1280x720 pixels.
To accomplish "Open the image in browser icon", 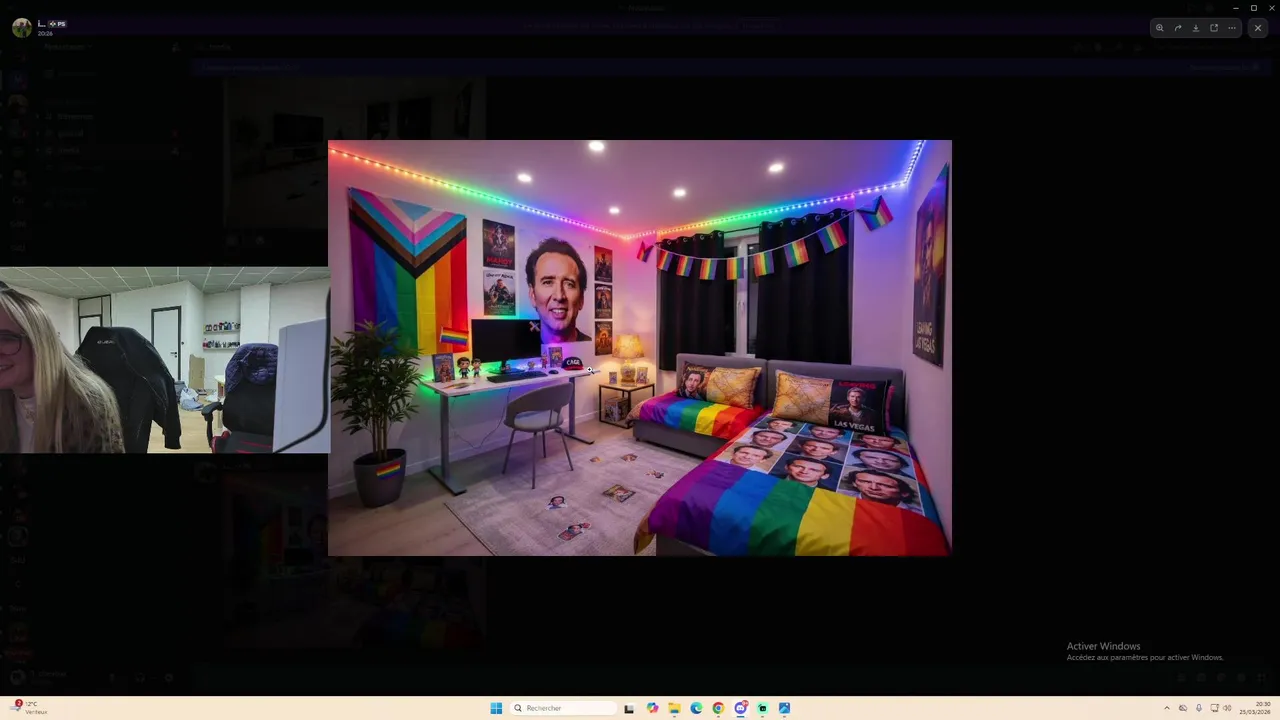I will point(1214,28).
